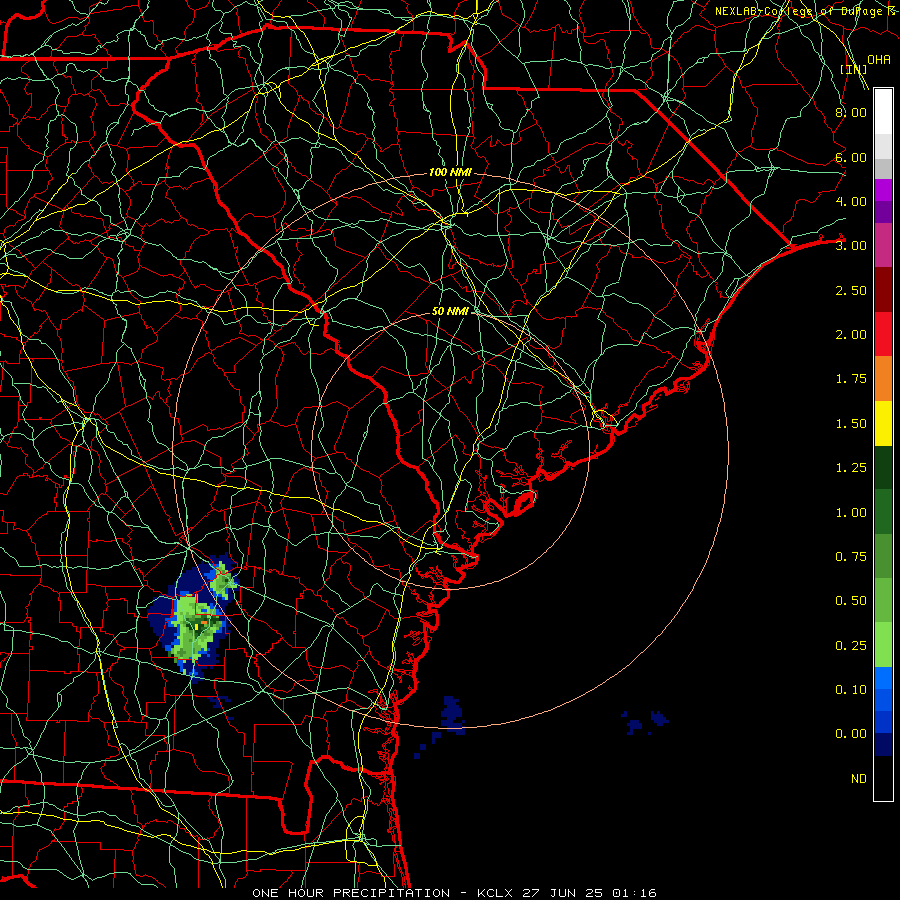Click the bright red 2.00 inch legend swatch
This screenshot has height=900, width=900.
click(883, 335)
